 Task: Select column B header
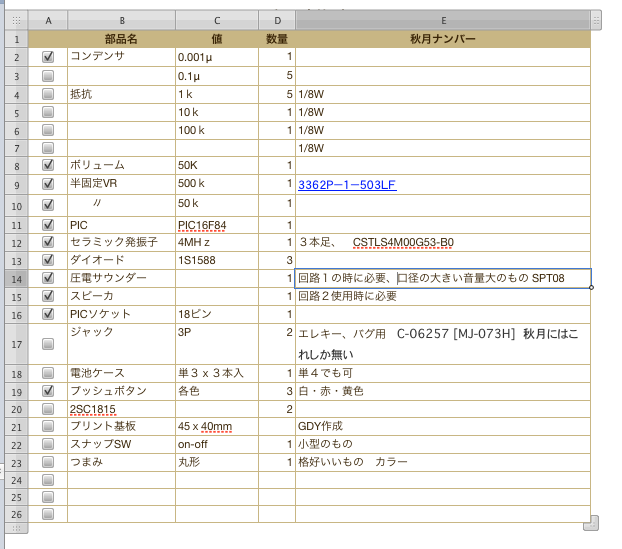pyautogui.click(x=121, y=20)
